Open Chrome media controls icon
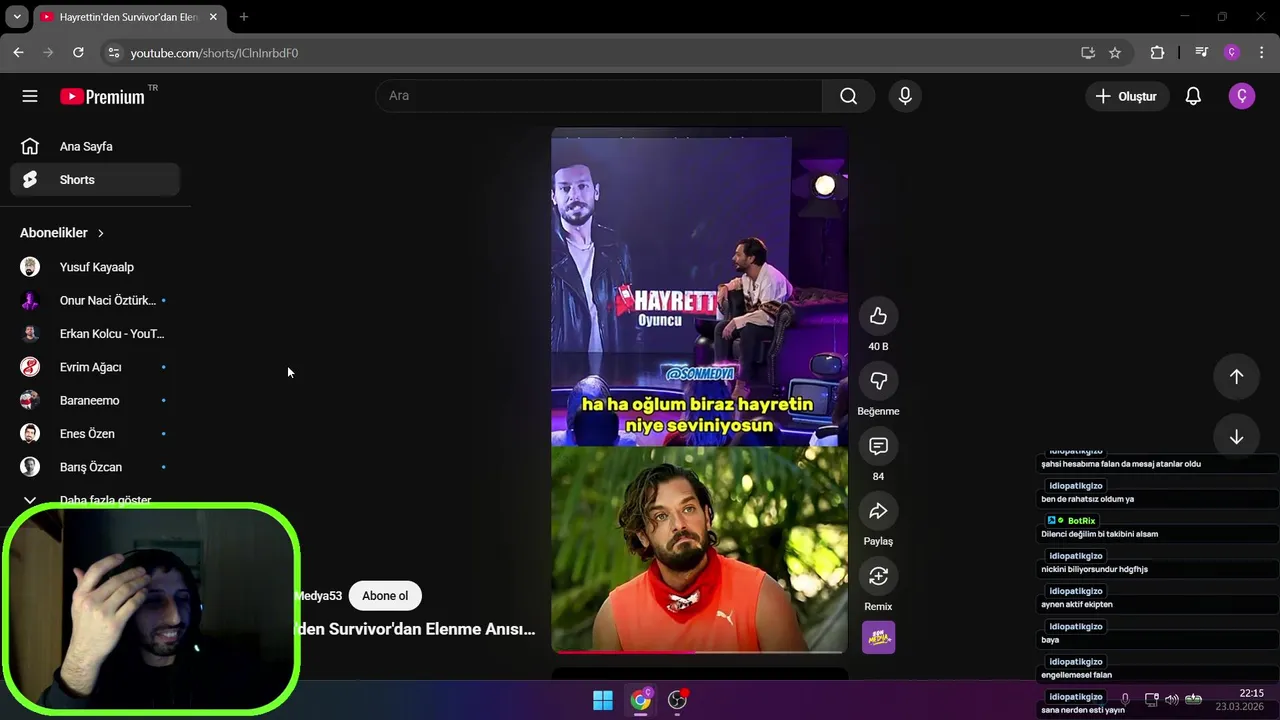Viewport: 1280px width, 720px height. click(x=1201, y=52)
